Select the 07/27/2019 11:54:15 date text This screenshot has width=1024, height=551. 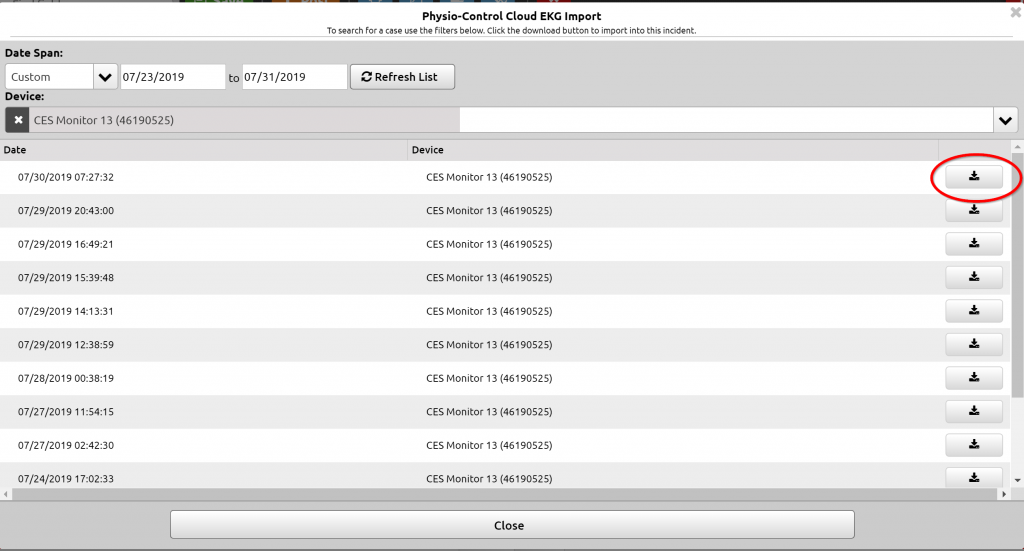tap(66, 412)
